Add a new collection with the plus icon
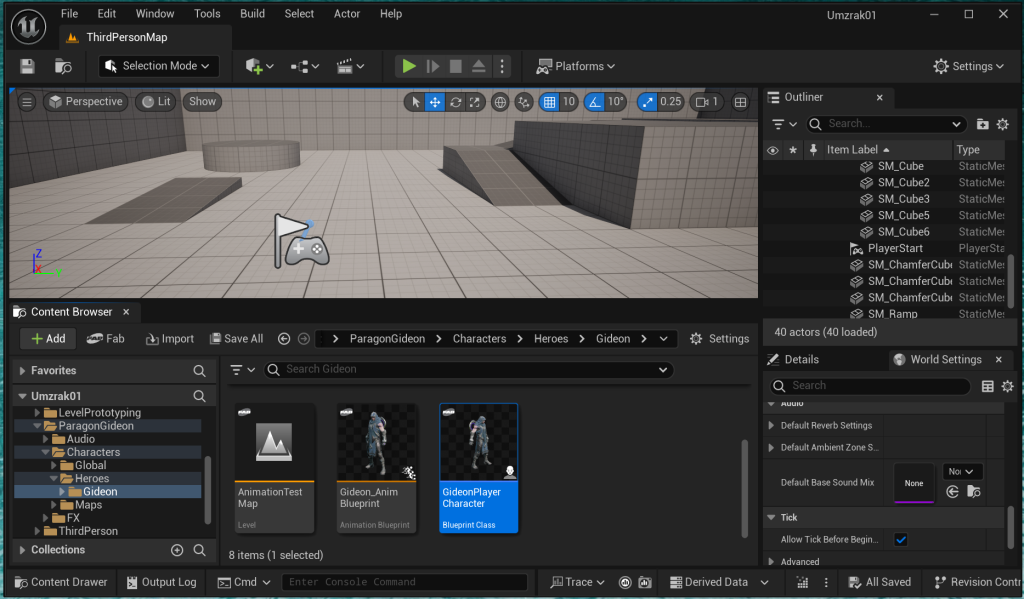Screen dimensions: 1024x599 click(177, 550)
